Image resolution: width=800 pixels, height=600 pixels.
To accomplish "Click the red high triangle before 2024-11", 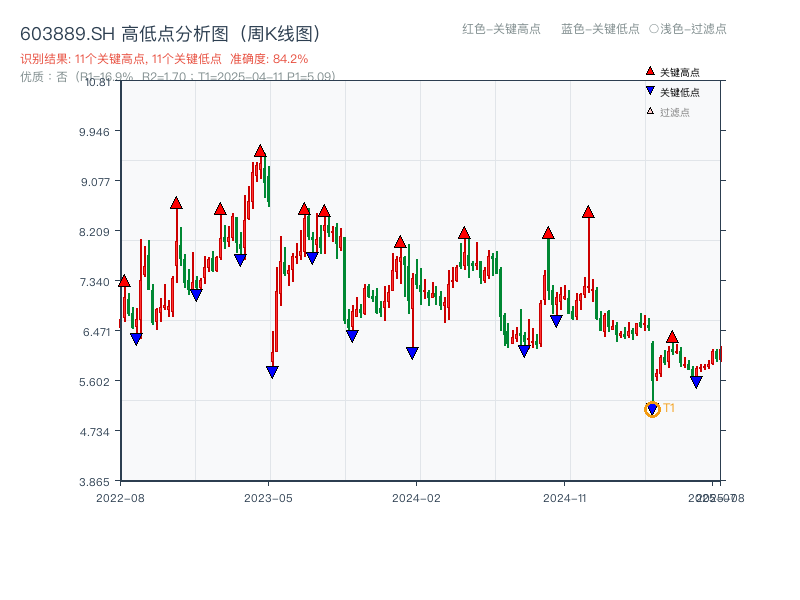I will tap(548, 231).
